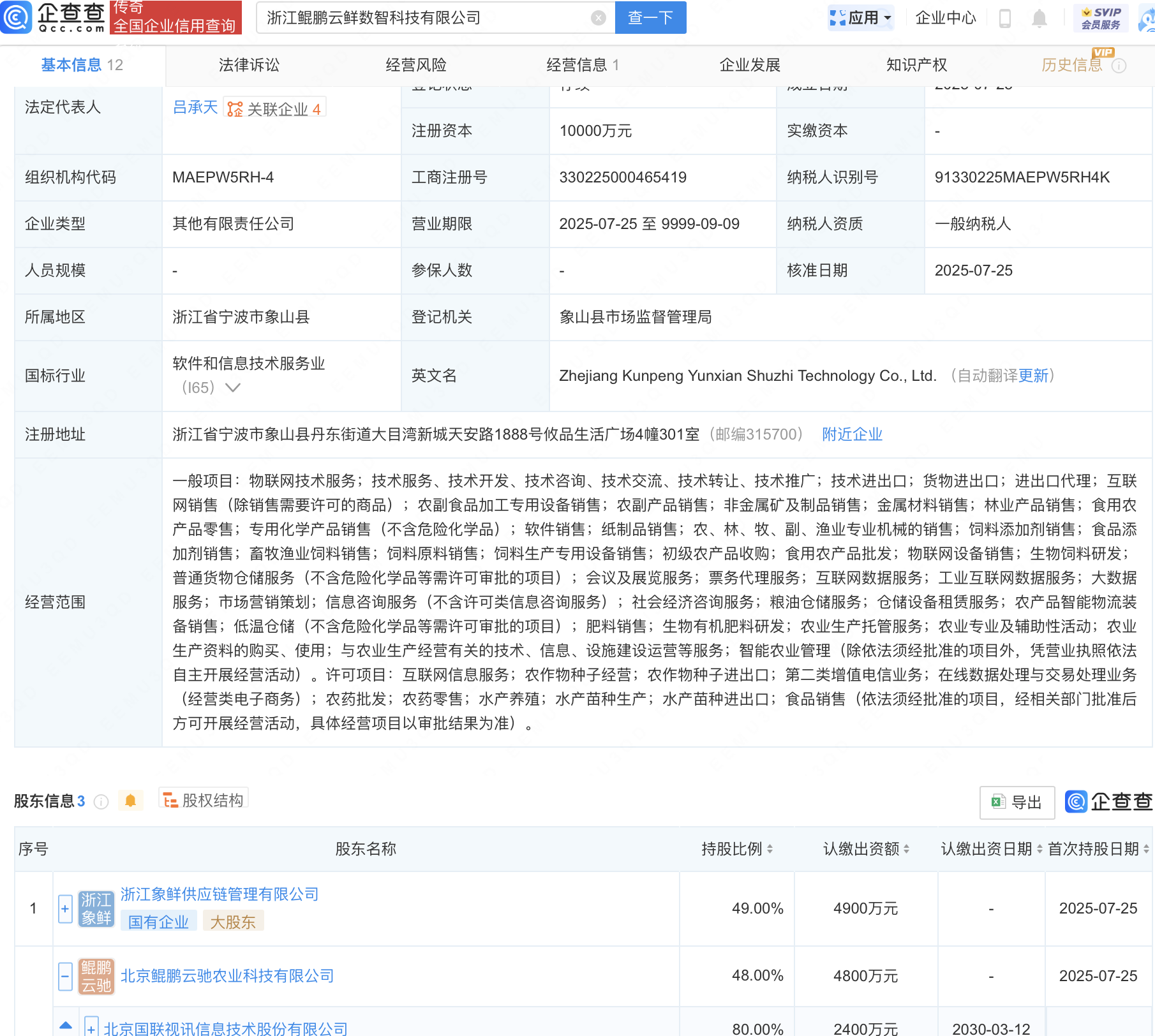
Task: Click the Qcc.com logo icon
Action: (17, 17)
